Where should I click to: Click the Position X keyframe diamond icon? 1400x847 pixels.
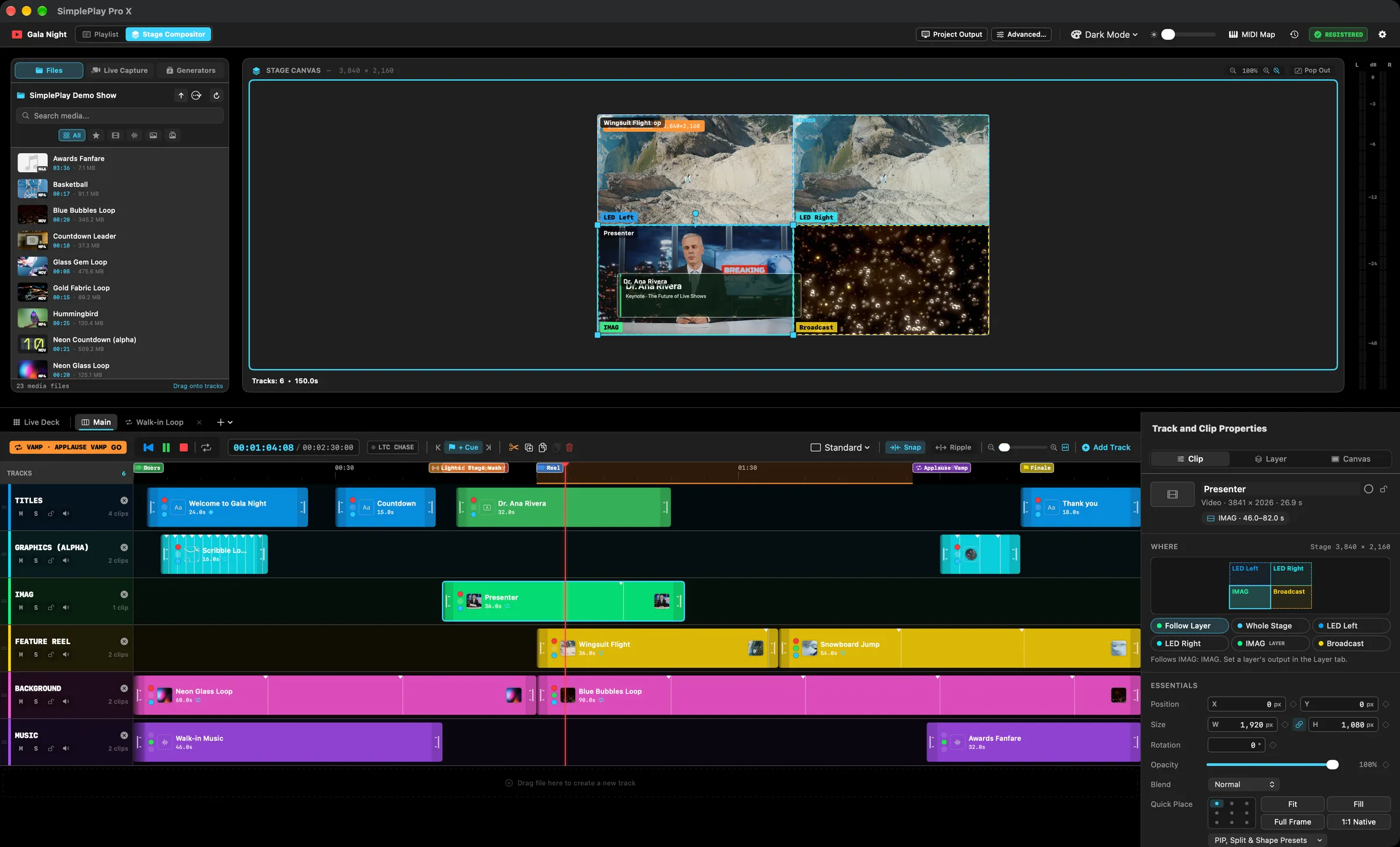(1293, 704)
